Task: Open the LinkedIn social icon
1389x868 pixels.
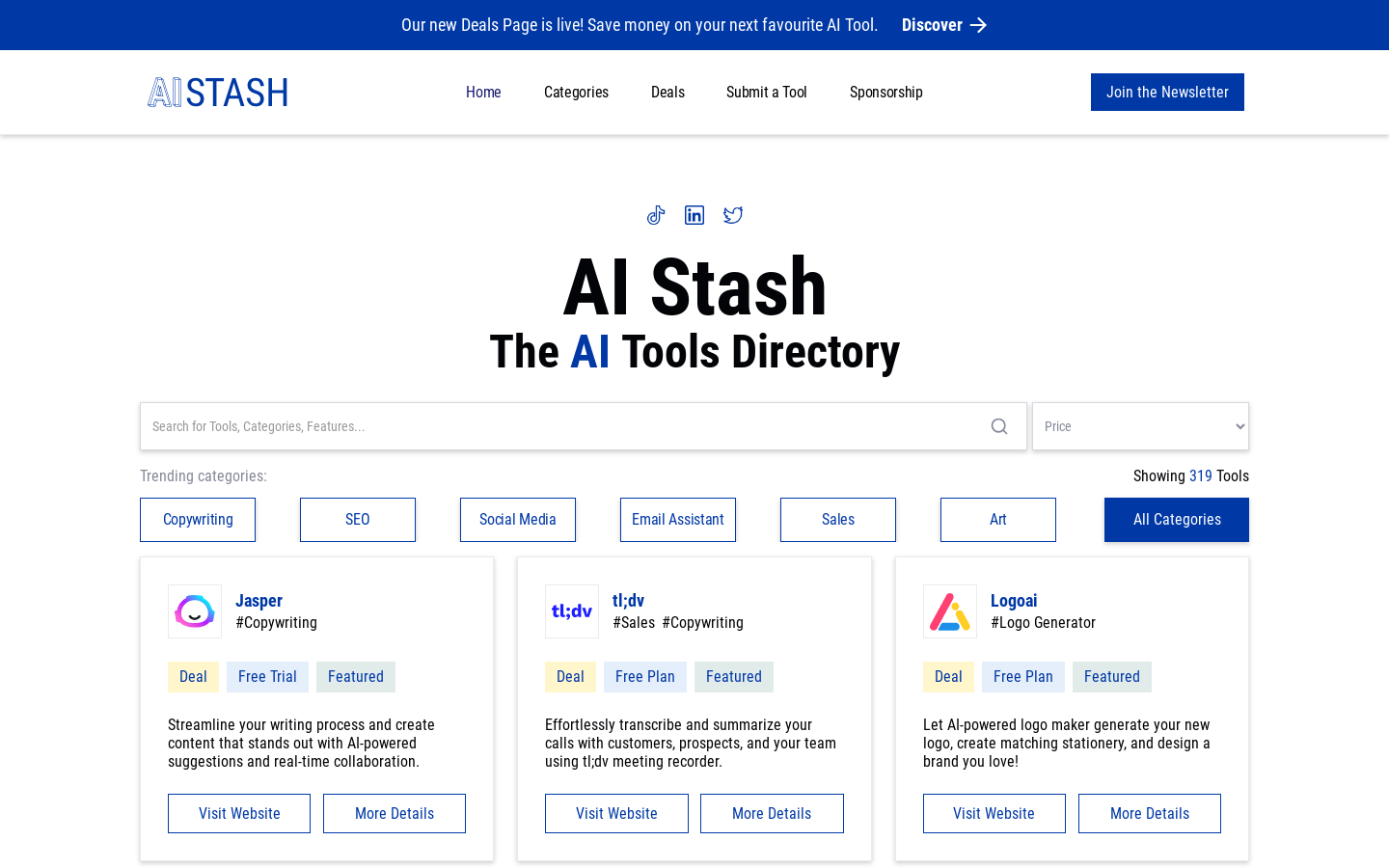Action: click(x=694, y=215)
